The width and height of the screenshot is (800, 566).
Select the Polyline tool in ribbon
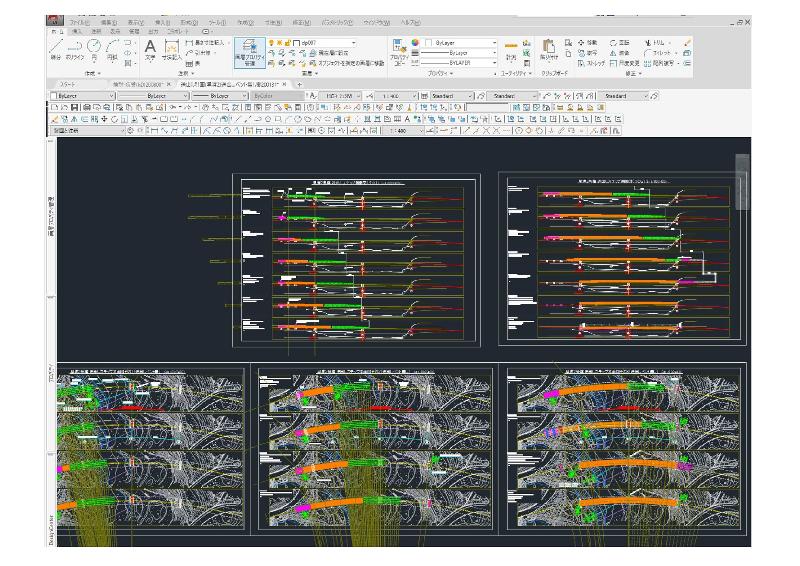75,48
